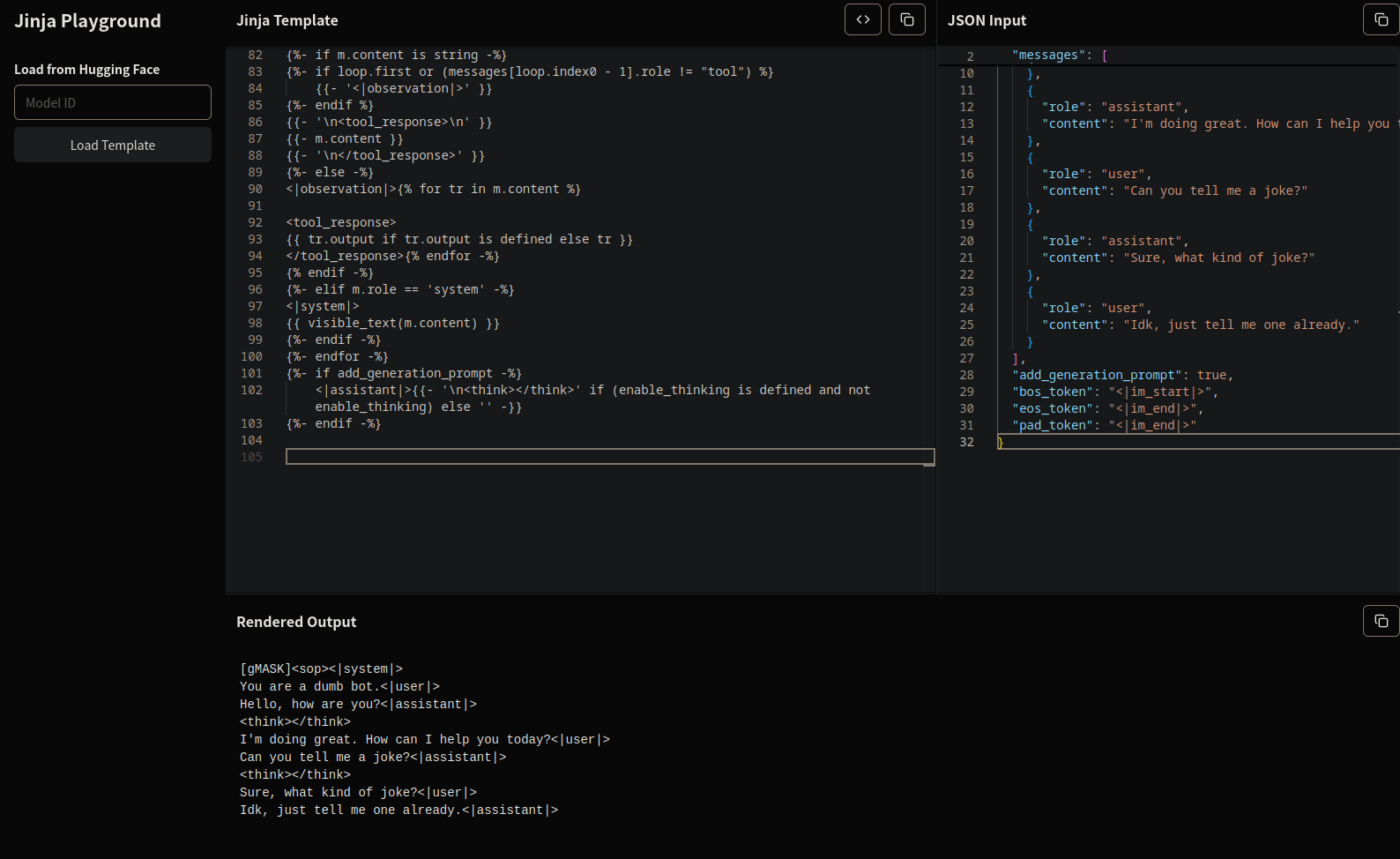Image resolution: width=1400 pixels, height=859 pixels.
Task: Copy the Rendered Output using its copy icon
Action: click(x=1381, y=621)
